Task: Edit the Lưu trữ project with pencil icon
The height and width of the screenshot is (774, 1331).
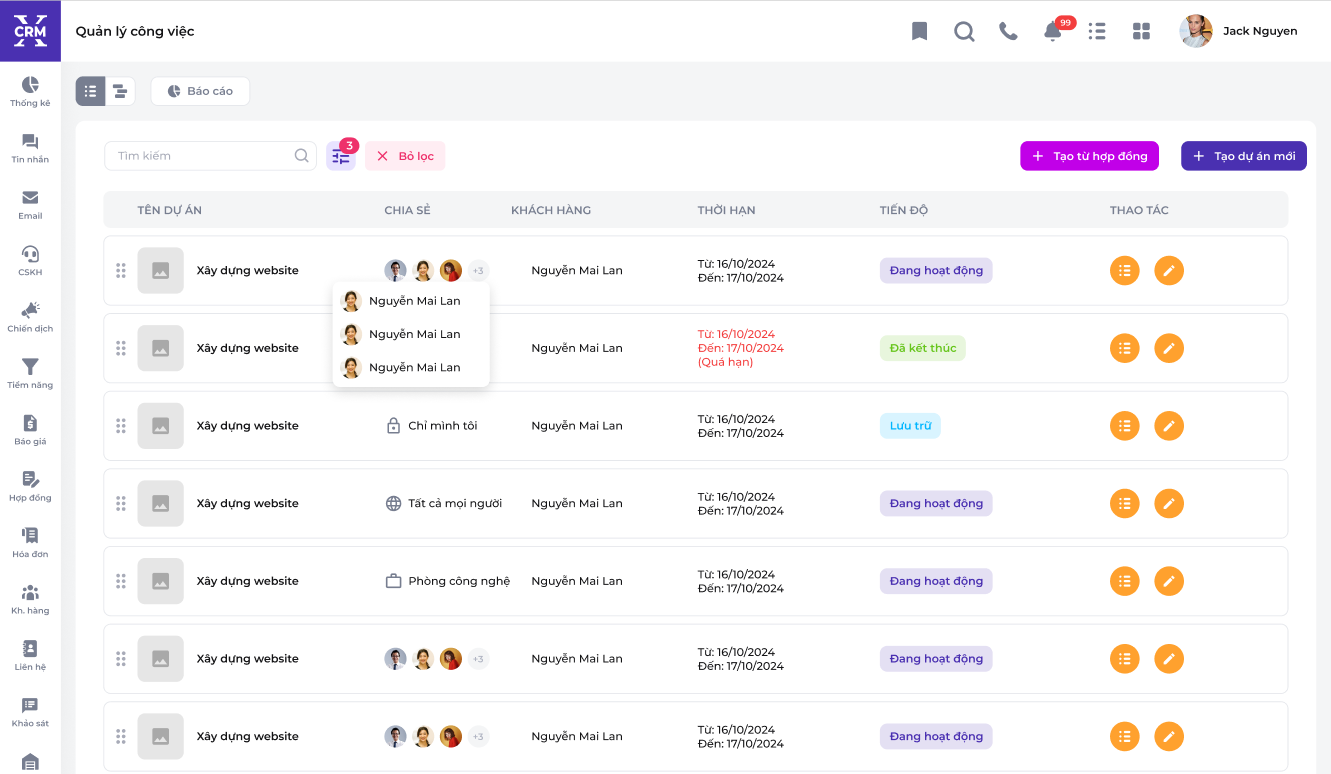Action: coord(1169,426)
